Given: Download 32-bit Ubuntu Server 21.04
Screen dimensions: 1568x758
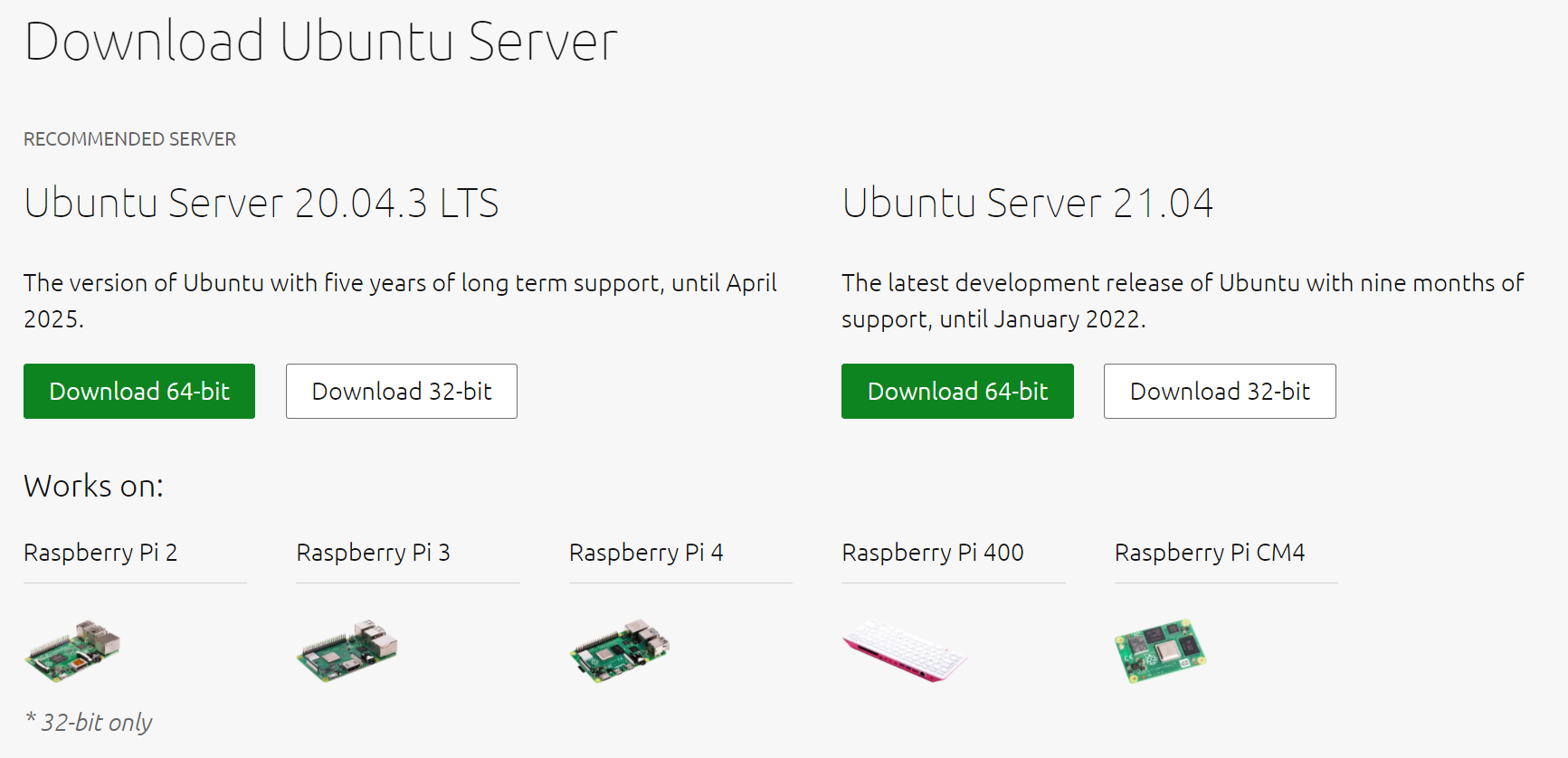Looking at the screenshot, I should pyautogui.click(x=1220, y=392).
